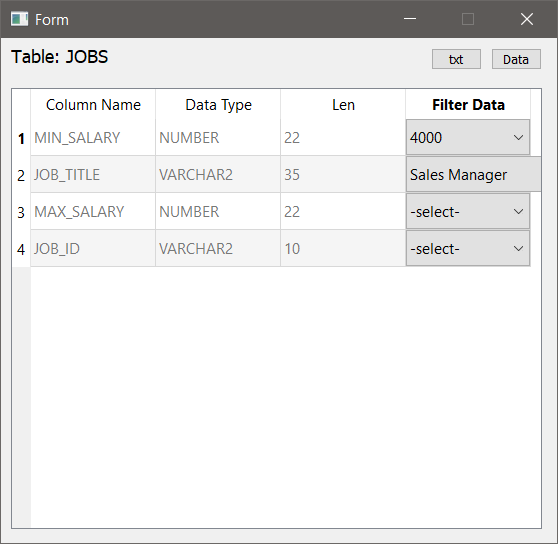558x544 pixels.
Task: Select the Column Name header
Action: (93, 105)
